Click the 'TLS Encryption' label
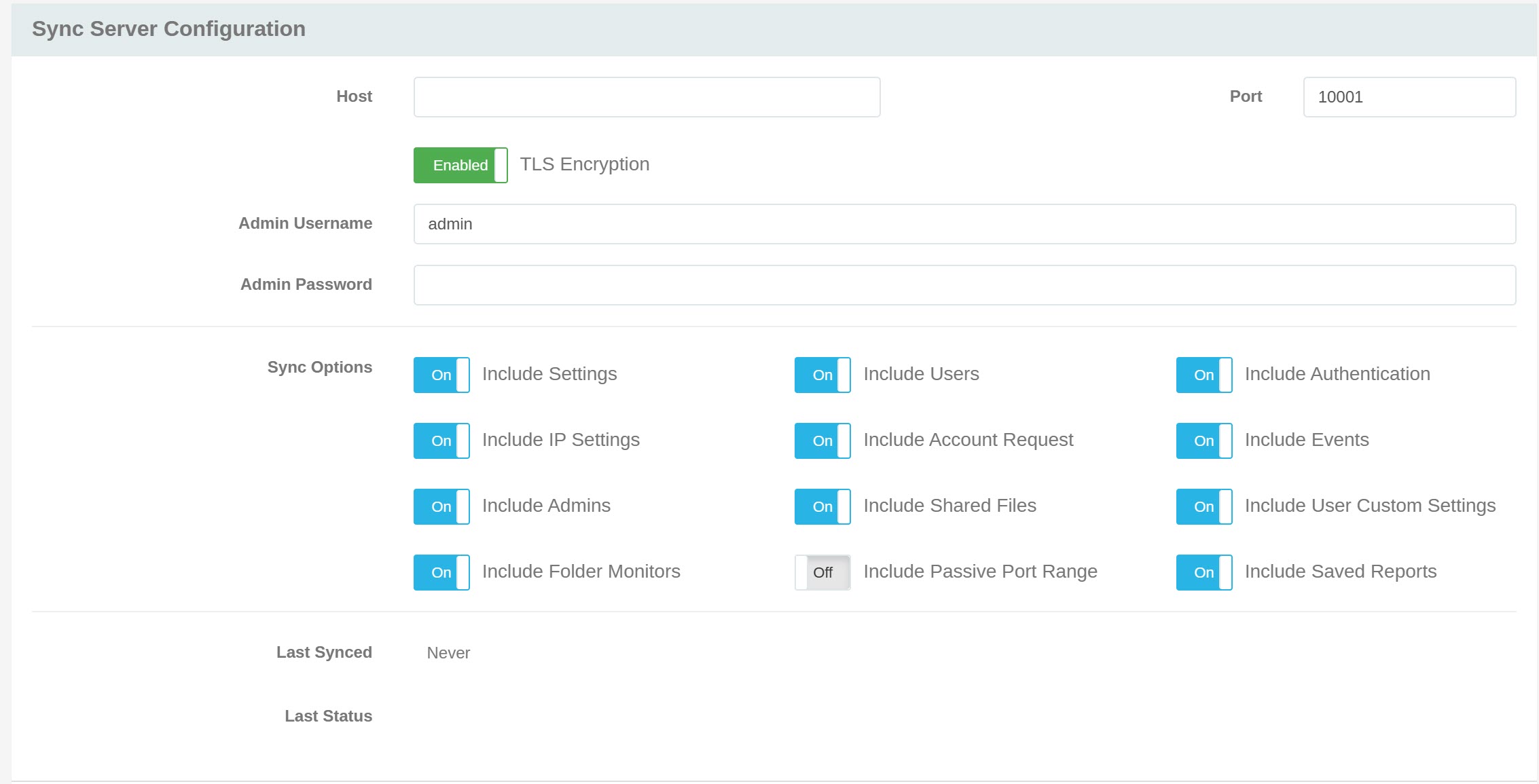Viewport: 1539px width, 784px height. tap(585, 164)
